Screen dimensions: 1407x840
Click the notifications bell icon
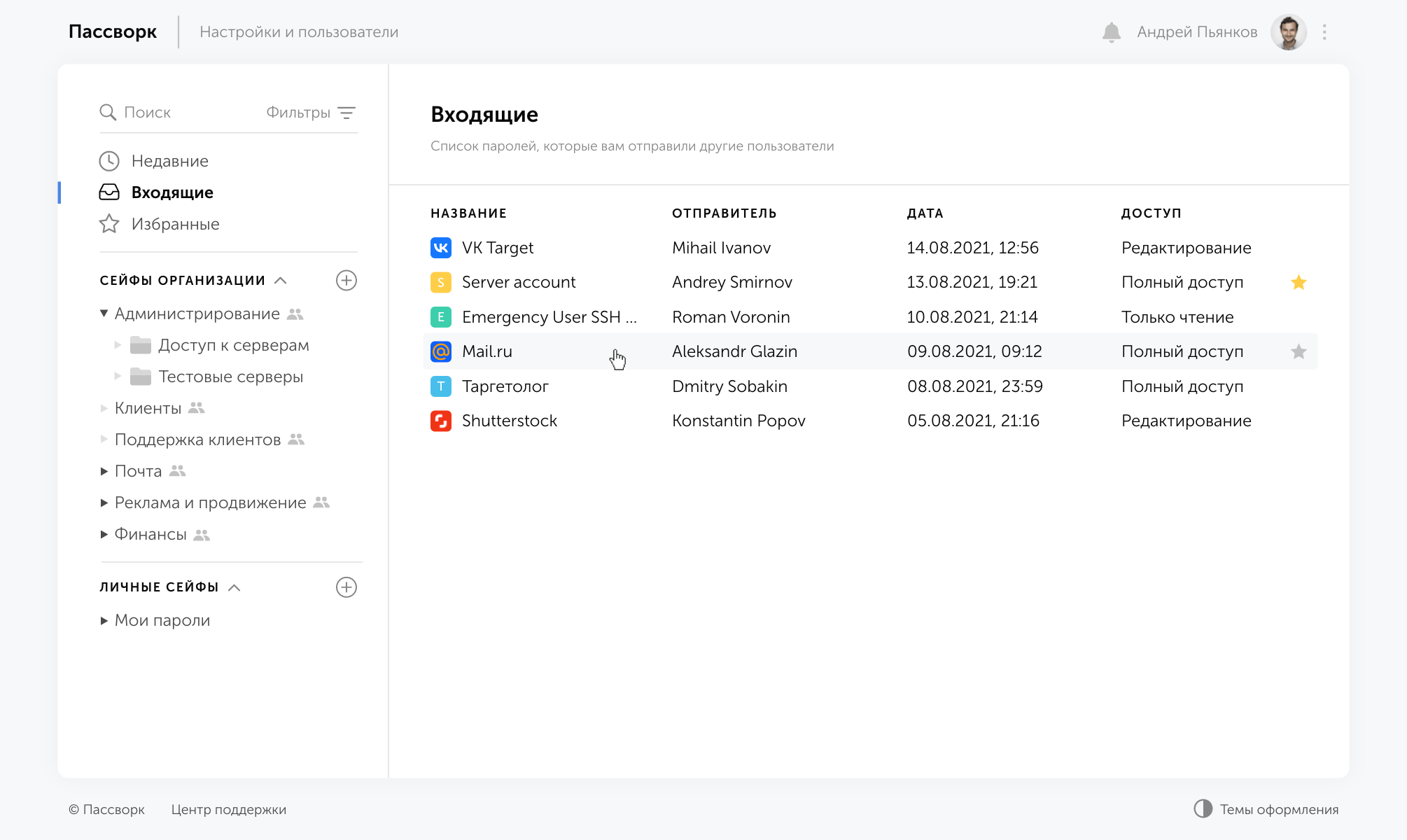[x=1111, y=32]
